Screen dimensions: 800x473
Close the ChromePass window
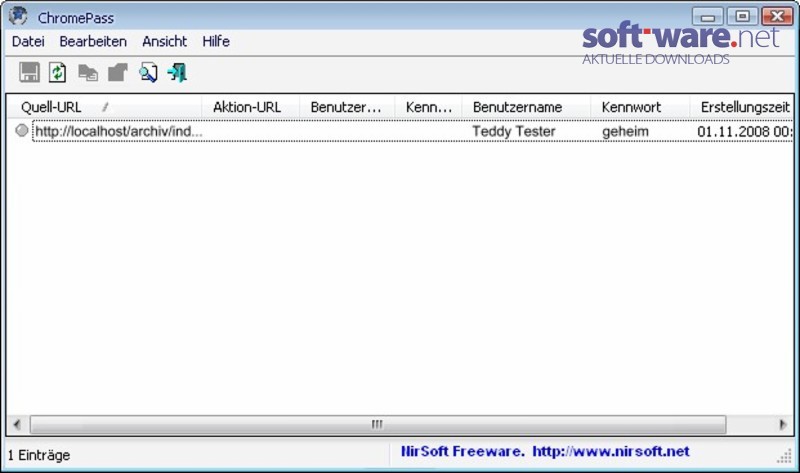tap(777, 17)
